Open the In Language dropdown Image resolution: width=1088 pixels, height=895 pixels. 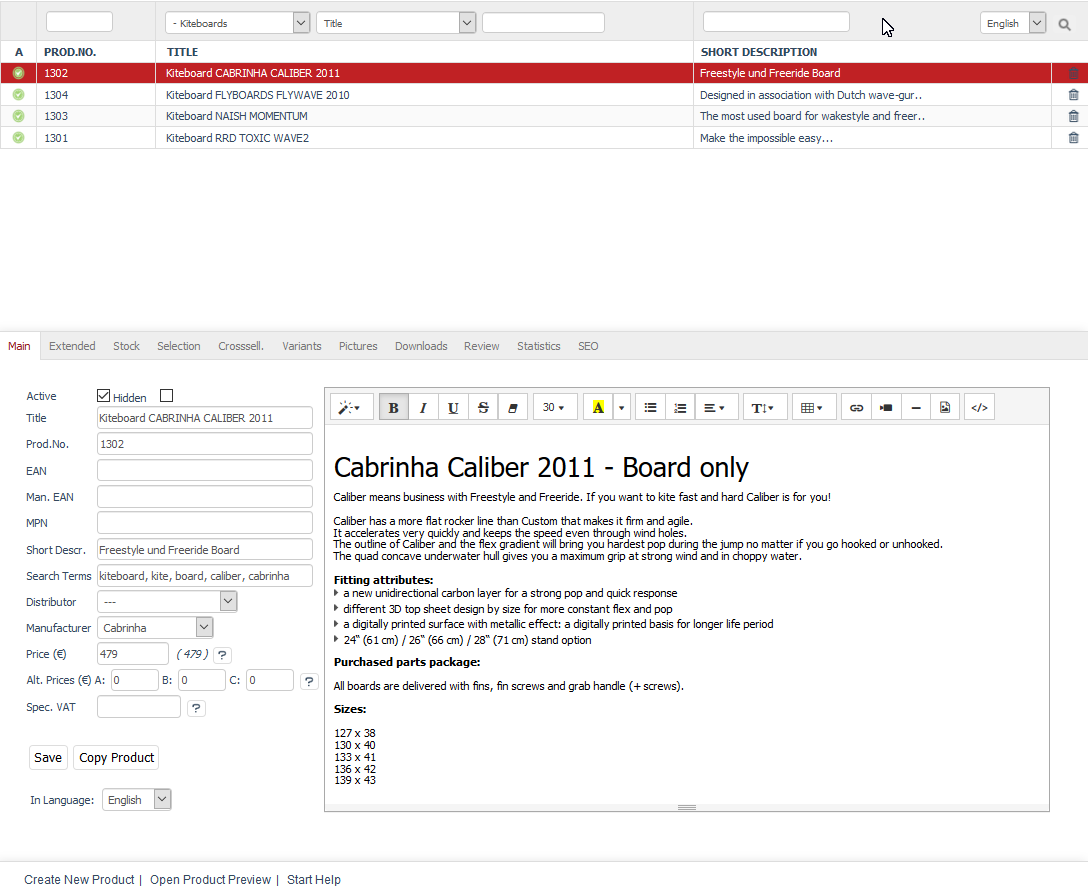(137, 799)
